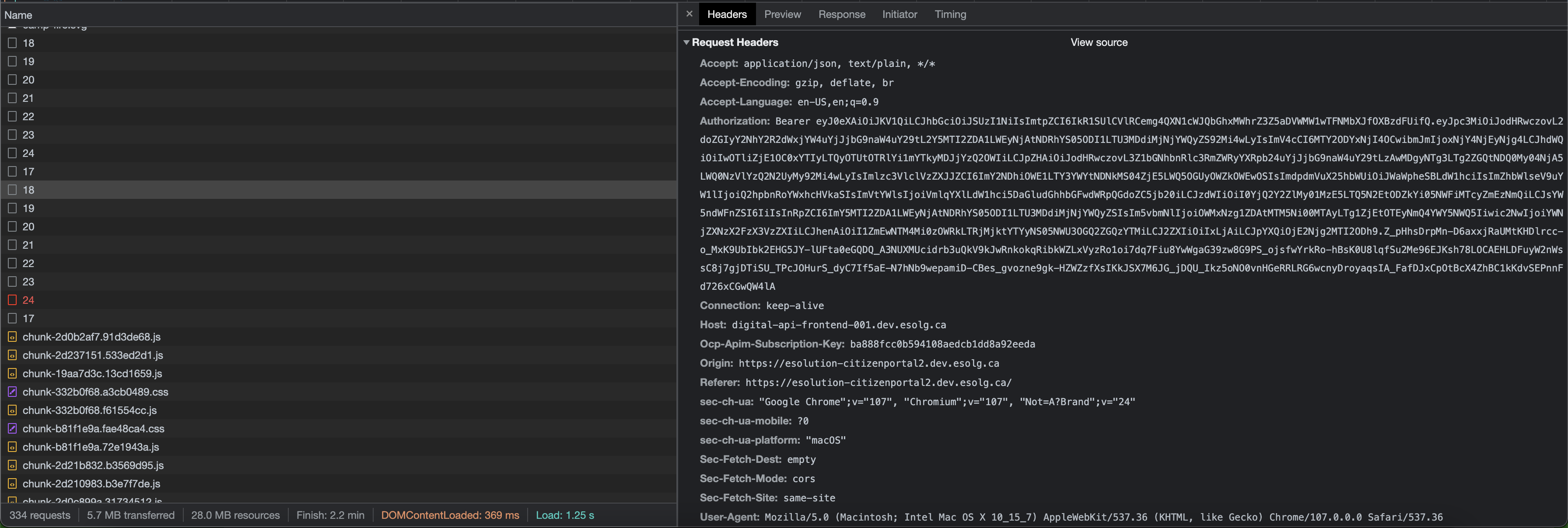Image resolution: width=1568 pixels, height=528 pixels.
Task: Show the Initiator tab
Action: click(899, 14)
